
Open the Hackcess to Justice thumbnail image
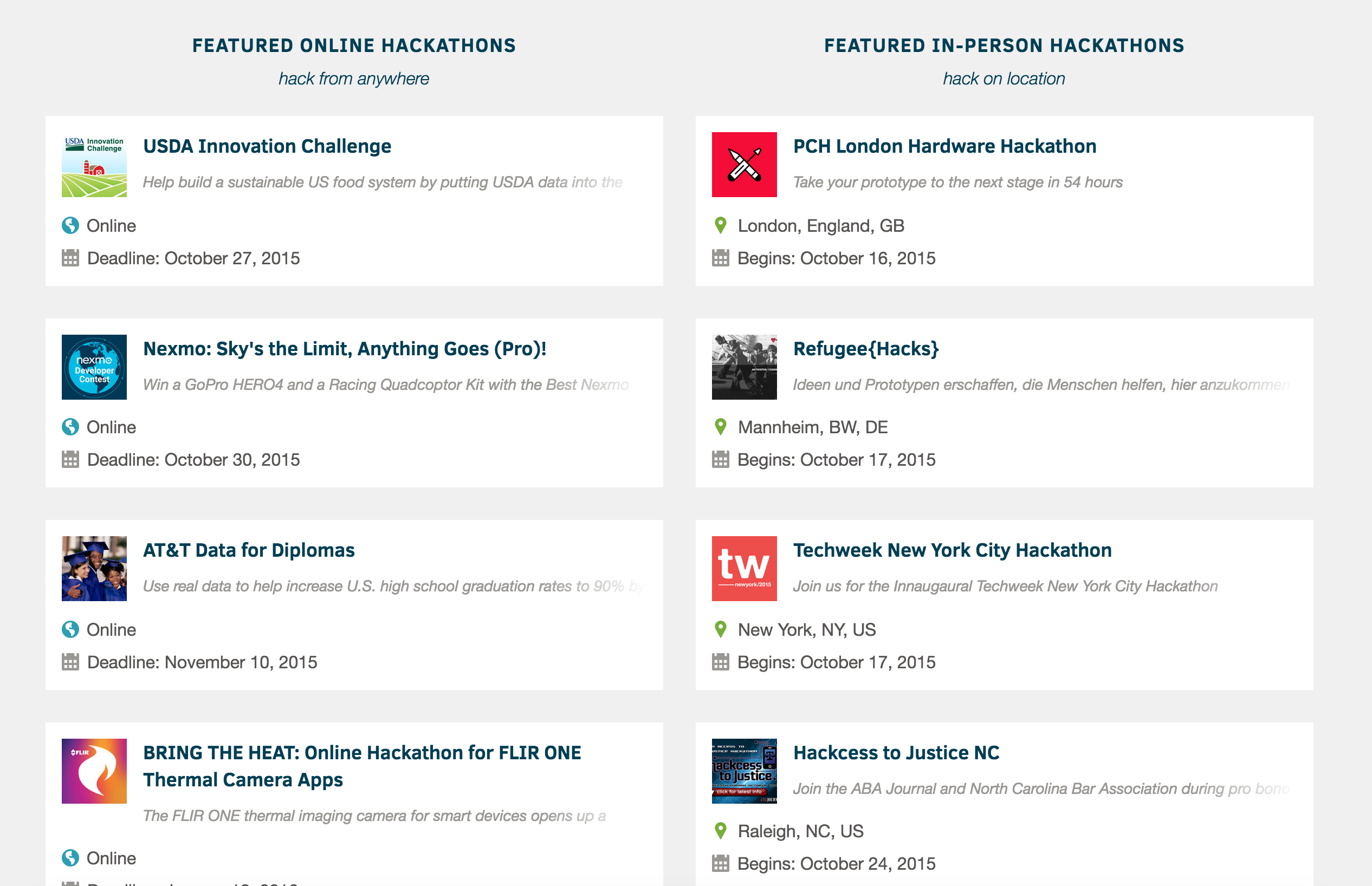(x=744, y=771)
